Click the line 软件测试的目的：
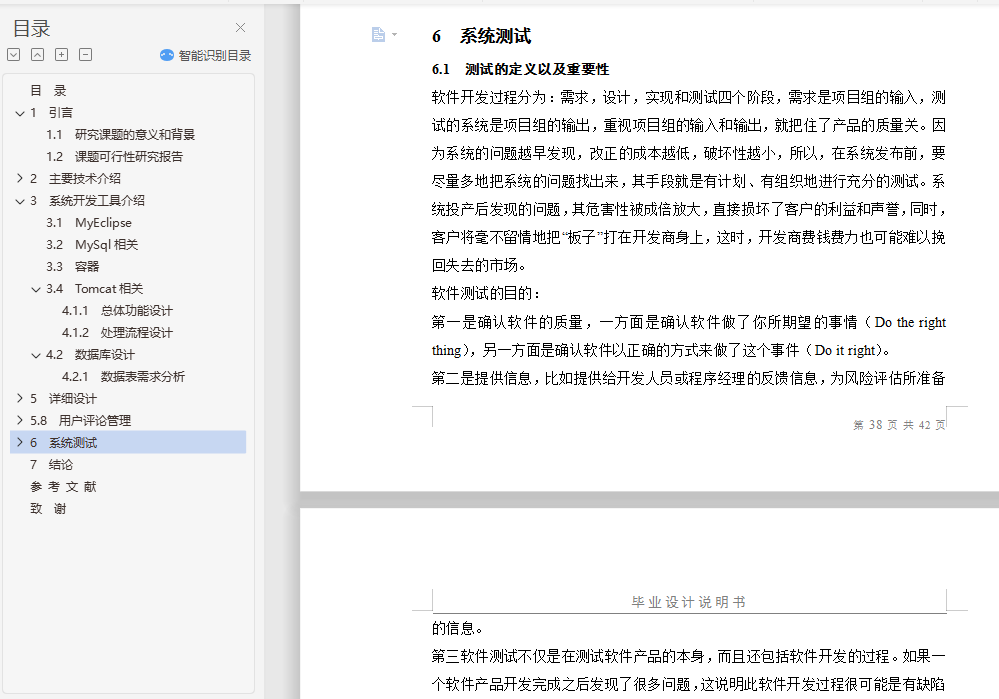This screenshot has width=999, height=699. [486, 294]
